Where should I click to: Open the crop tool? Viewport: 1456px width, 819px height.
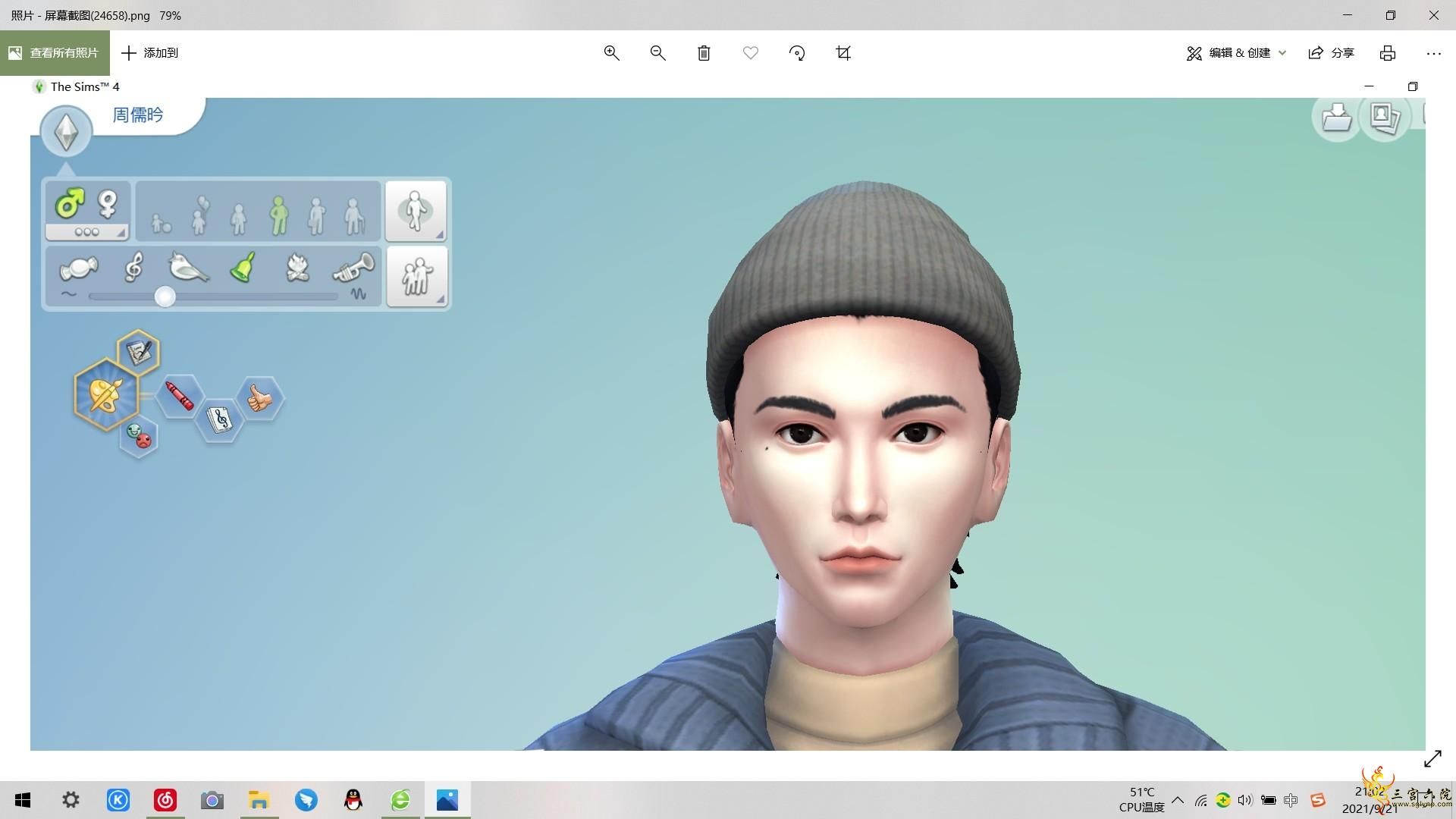pos(843,53)
